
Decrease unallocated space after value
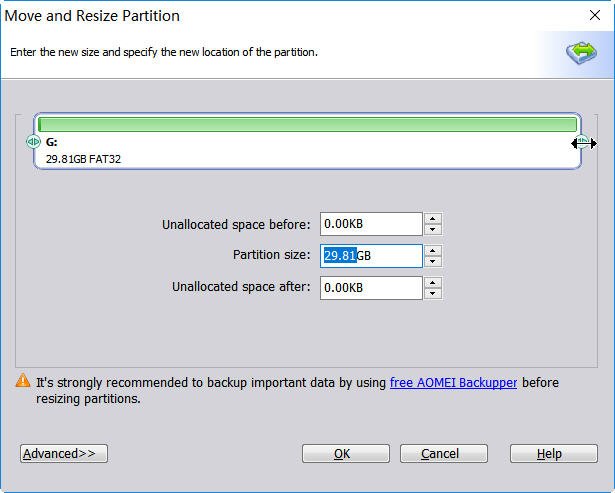(432, 294)
